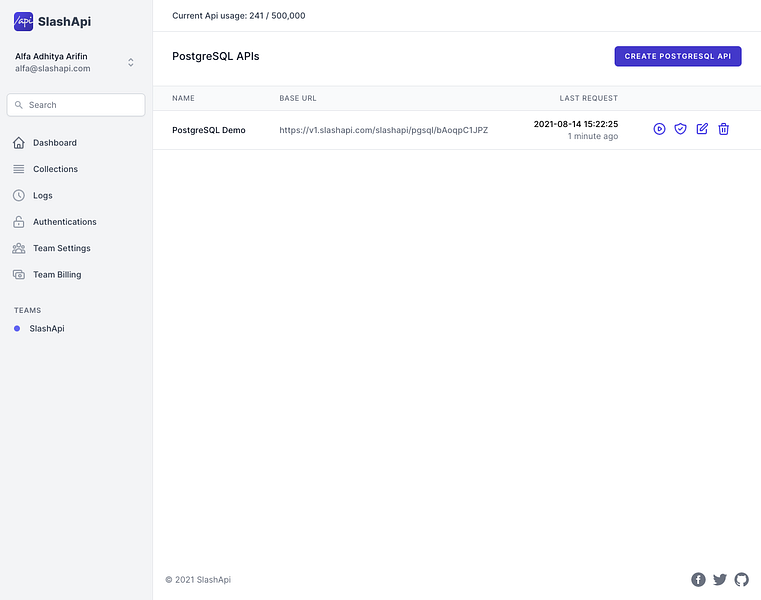
Task: Click the PostgreSQL APIs heading
Action: pyautogui.click(x=215, y=56)
